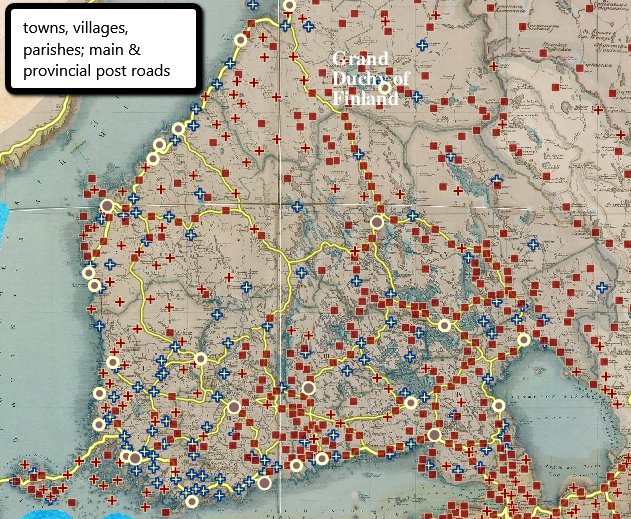Select the town circle marker at map's top edge
Screen dimensions: 631x519
coord(289,6)
